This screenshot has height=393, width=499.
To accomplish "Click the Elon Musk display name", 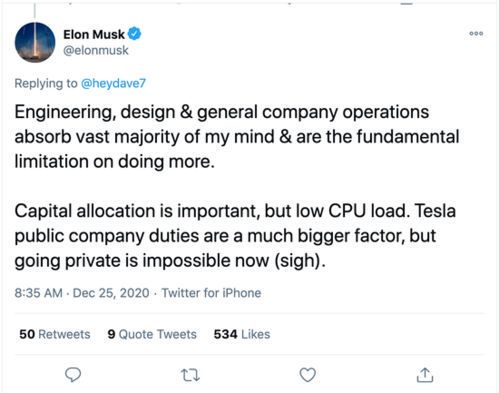I will coord(94,34).
